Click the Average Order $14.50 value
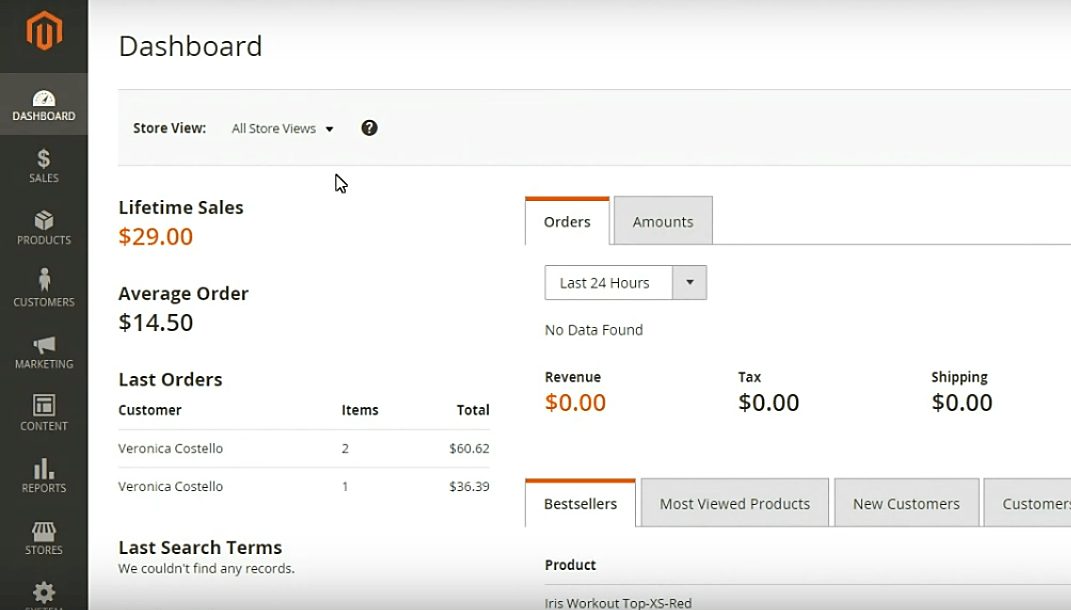This screenshot has width=1071, height=610. pos(156,322)
